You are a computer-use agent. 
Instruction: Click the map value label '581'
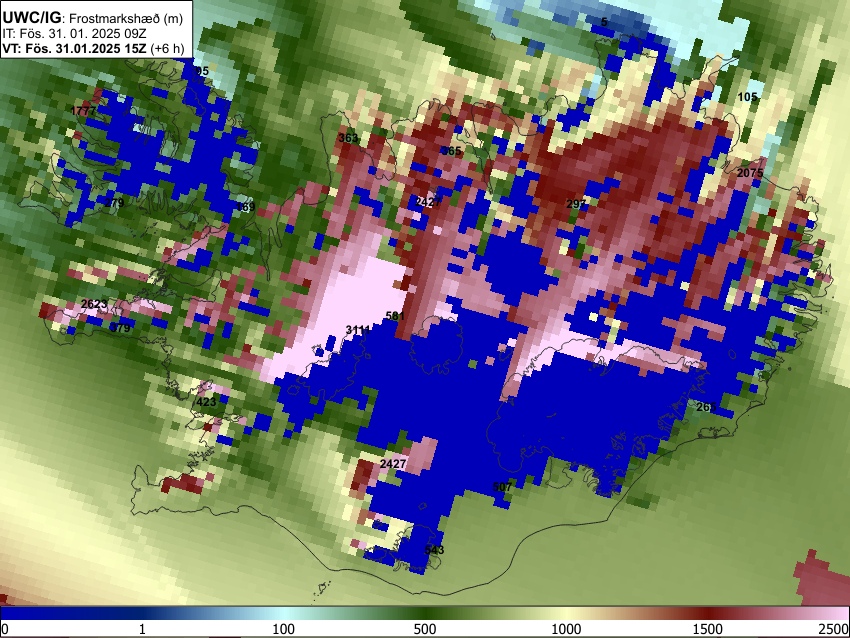coord(395,316)
